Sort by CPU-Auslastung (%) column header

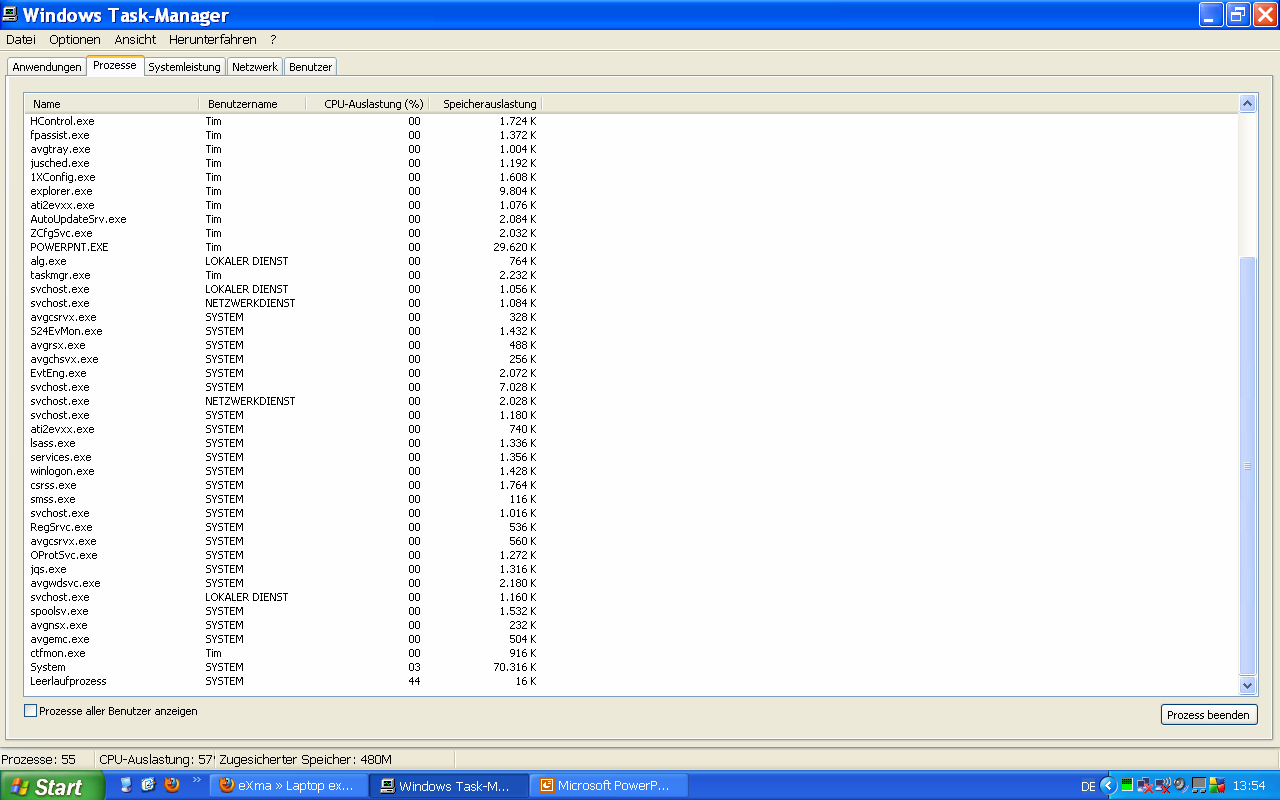pos(366,104)
